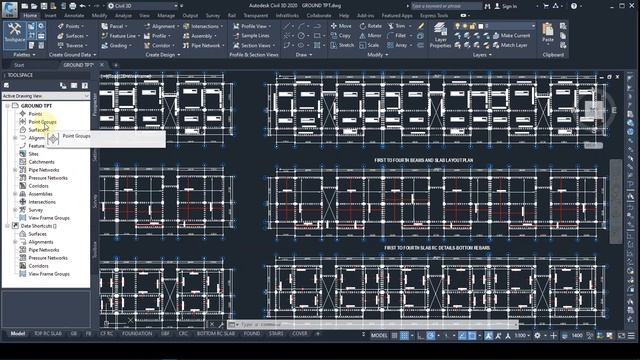Image resolution: width=640 pixels, height=360 pixels.
Task: Open Layer Properties manager
Action: (x=440, y=36)
